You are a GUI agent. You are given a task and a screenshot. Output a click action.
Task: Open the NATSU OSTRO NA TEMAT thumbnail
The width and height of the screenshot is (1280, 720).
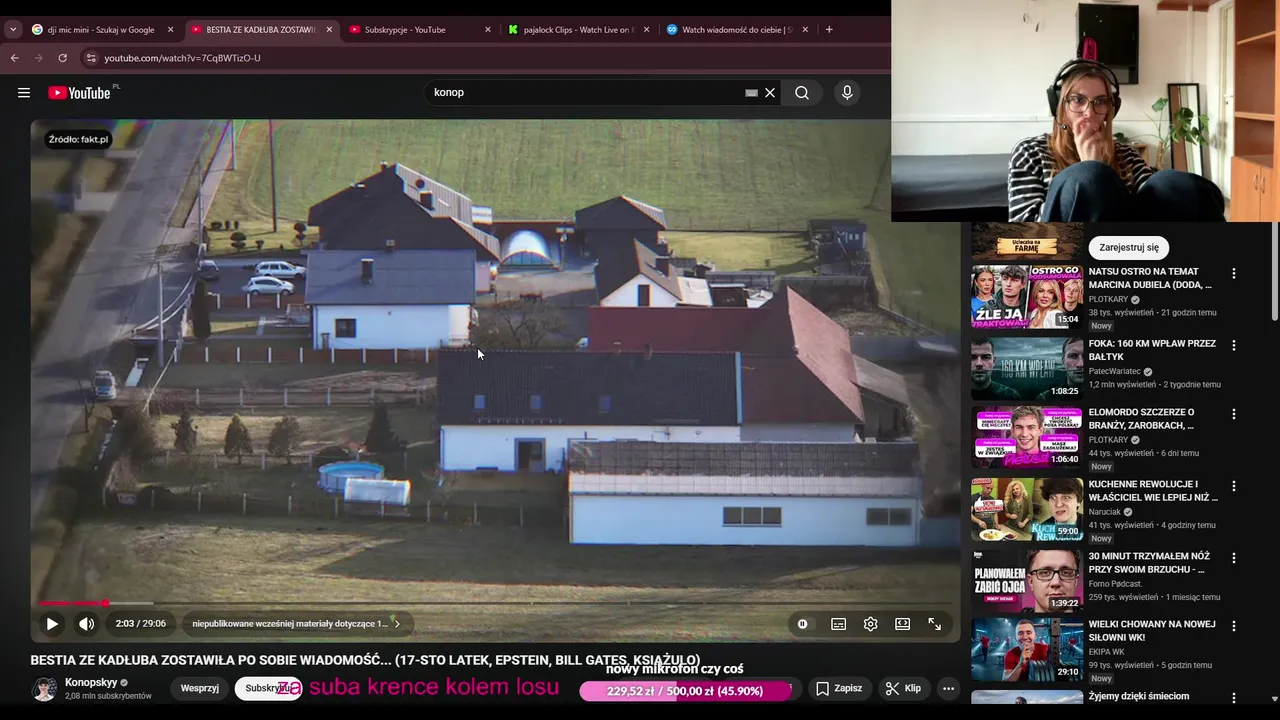click(x=1026, y=297)
